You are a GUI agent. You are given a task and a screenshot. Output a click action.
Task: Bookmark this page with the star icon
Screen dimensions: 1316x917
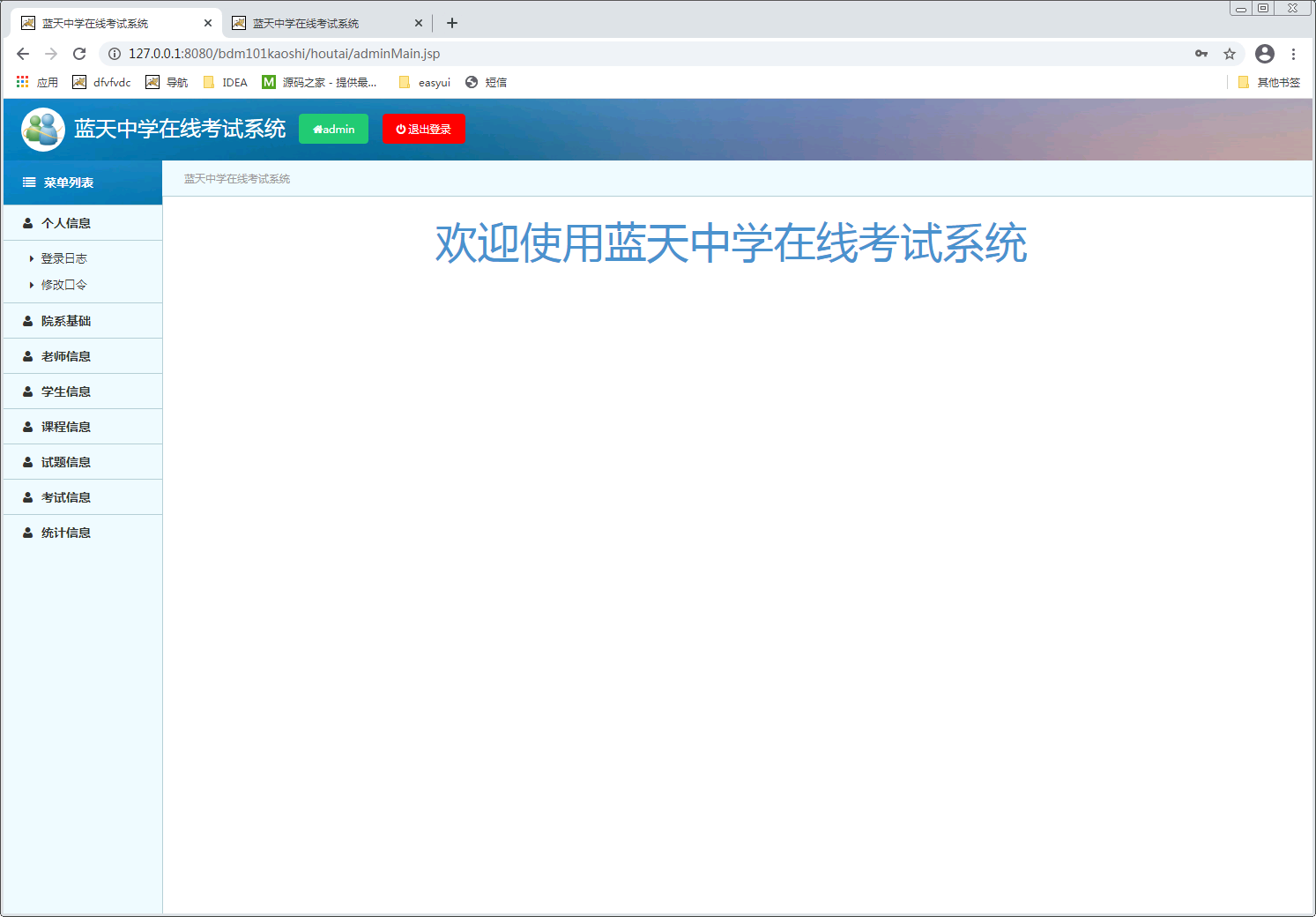coord(1230,54)
